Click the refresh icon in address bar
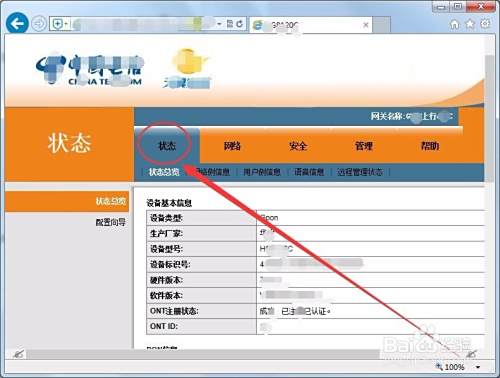 tap(239, 24)
